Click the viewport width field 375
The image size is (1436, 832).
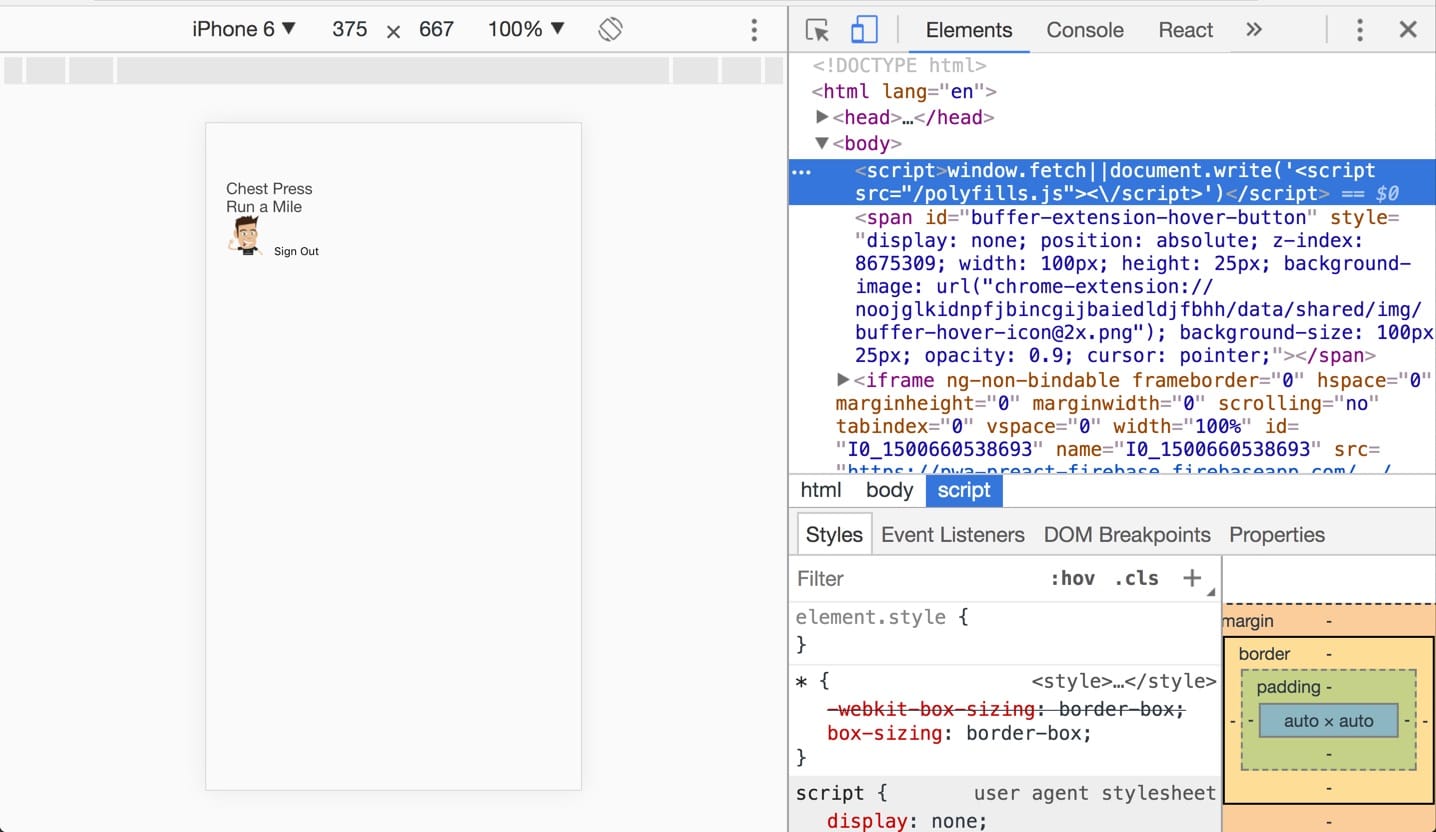(x=350, y=29)
